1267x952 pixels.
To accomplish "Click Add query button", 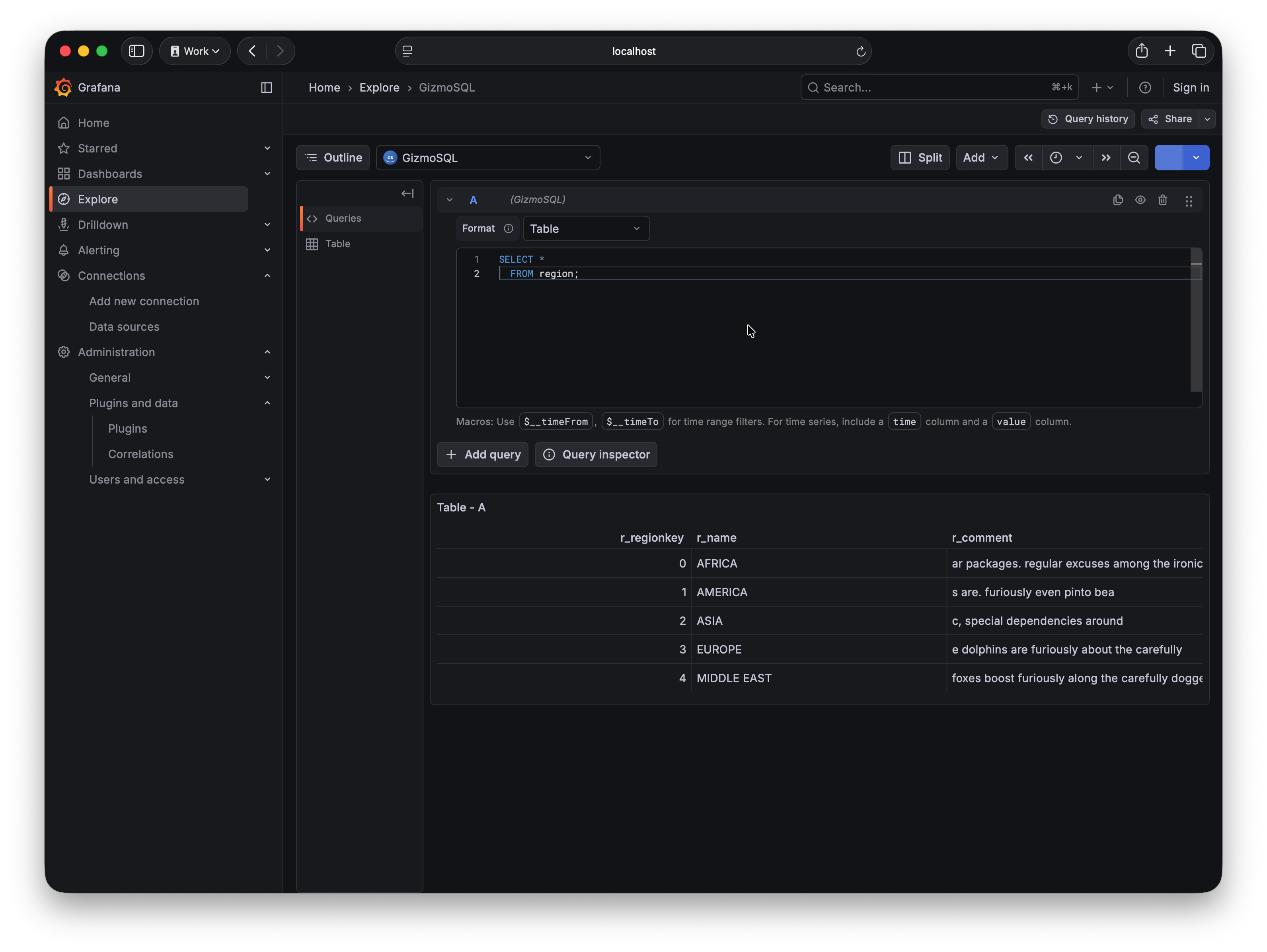I will coord(482,455).
